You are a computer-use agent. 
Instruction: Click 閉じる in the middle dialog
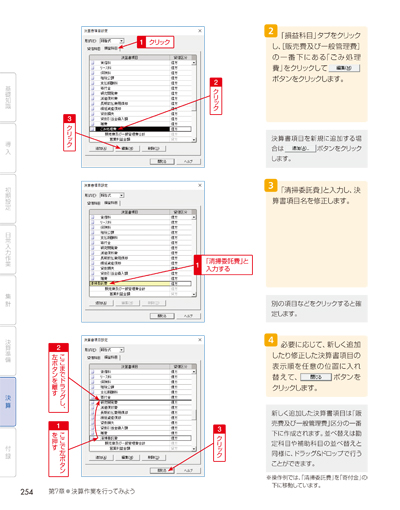[x=162, y=316]
